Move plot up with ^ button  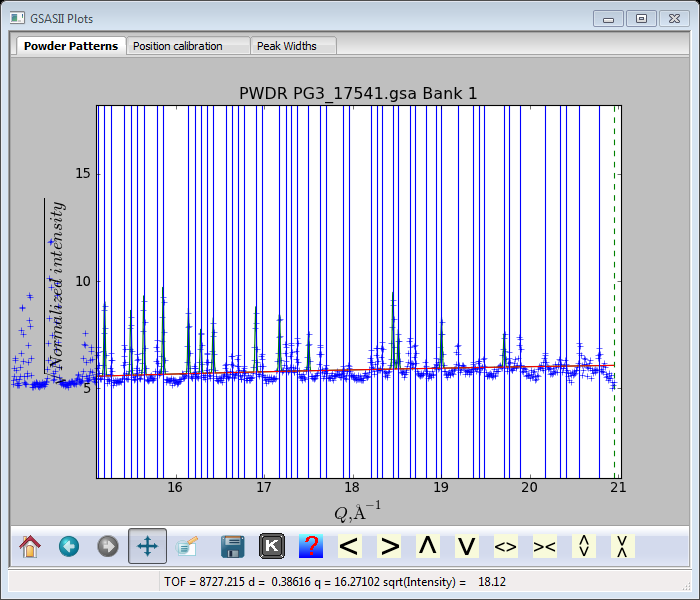(428, 546)
